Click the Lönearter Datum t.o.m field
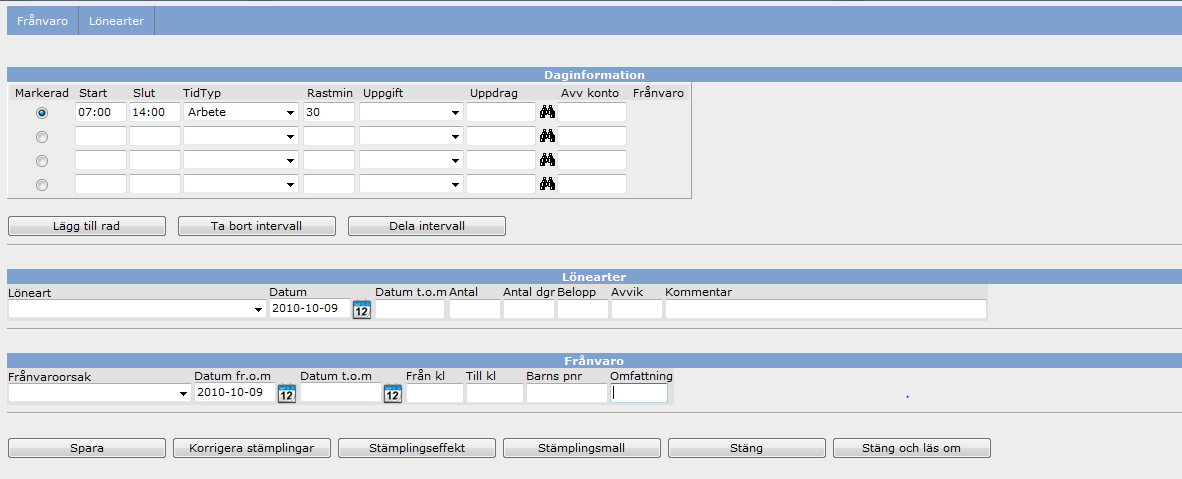Viewport: 1182px width, 479px height. pos(410,309)
